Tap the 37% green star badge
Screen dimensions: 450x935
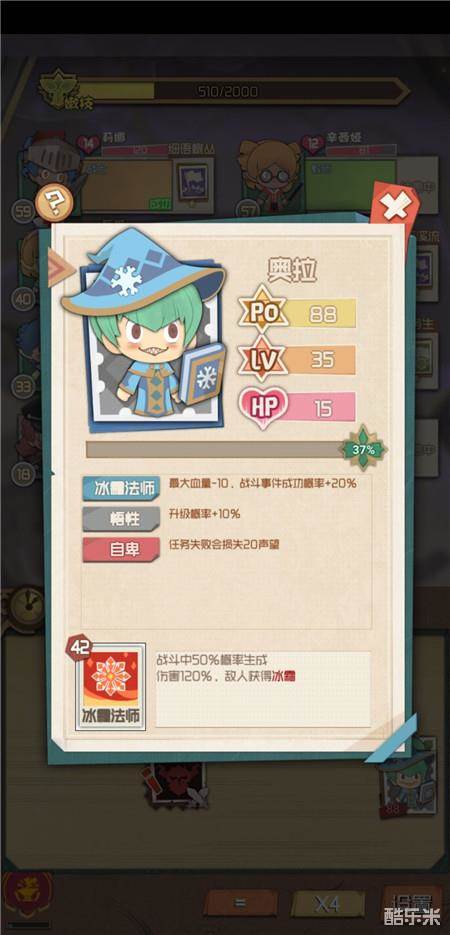click(x=363, y=450)
